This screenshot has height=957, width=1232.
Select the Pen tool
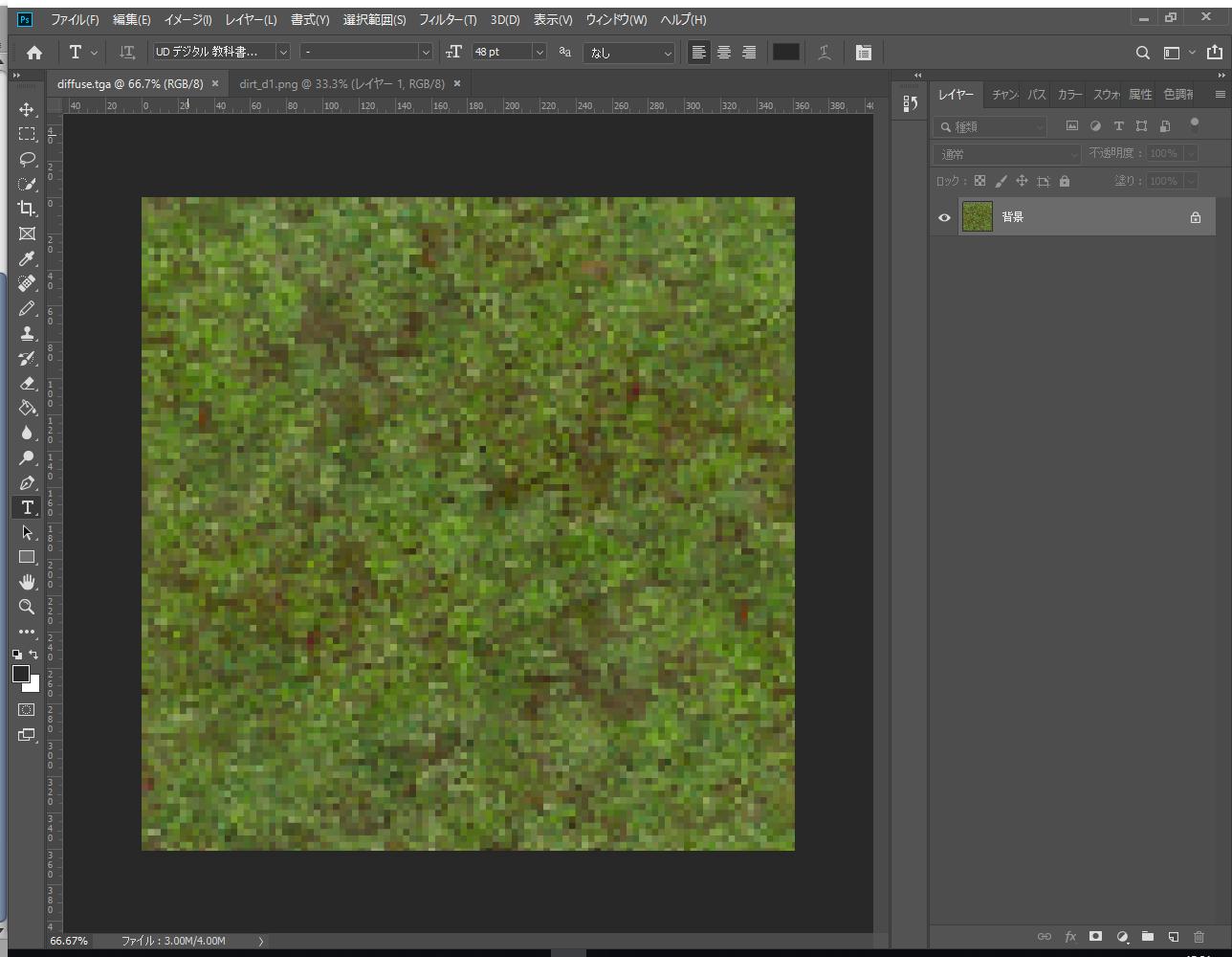(x=27, y=482)
